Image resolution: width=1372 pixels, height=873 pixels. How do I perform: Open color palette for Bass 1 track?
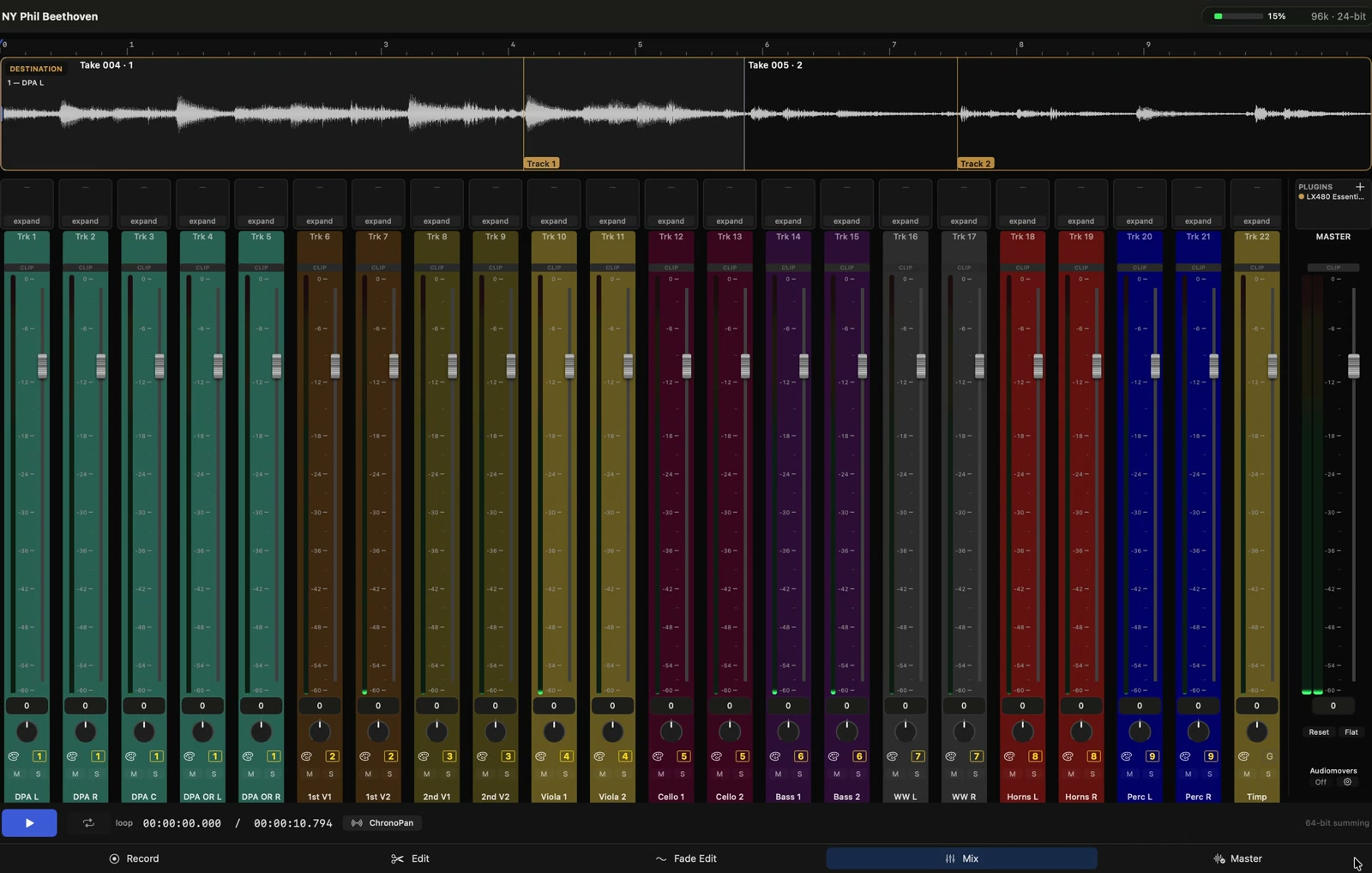(775, 756)
